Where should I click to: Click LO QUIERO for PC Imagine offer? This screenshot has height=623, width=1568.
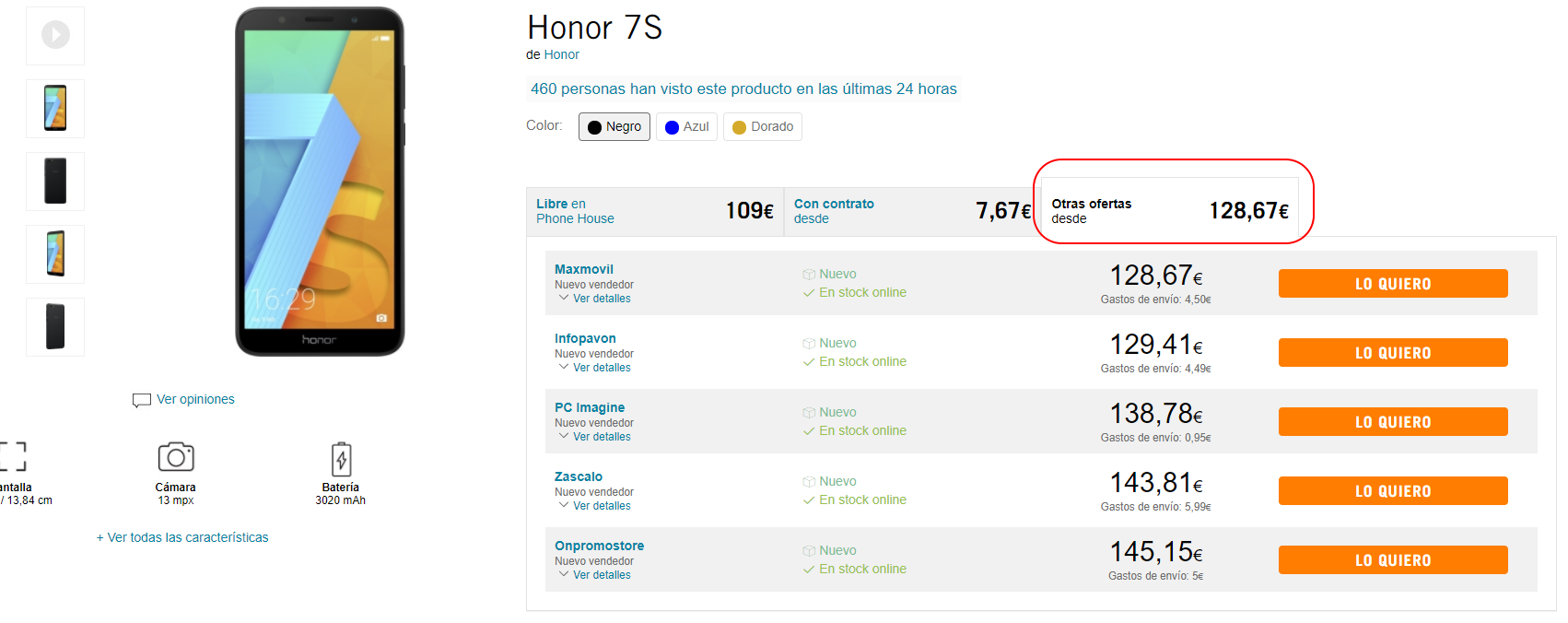[1393, 422]
